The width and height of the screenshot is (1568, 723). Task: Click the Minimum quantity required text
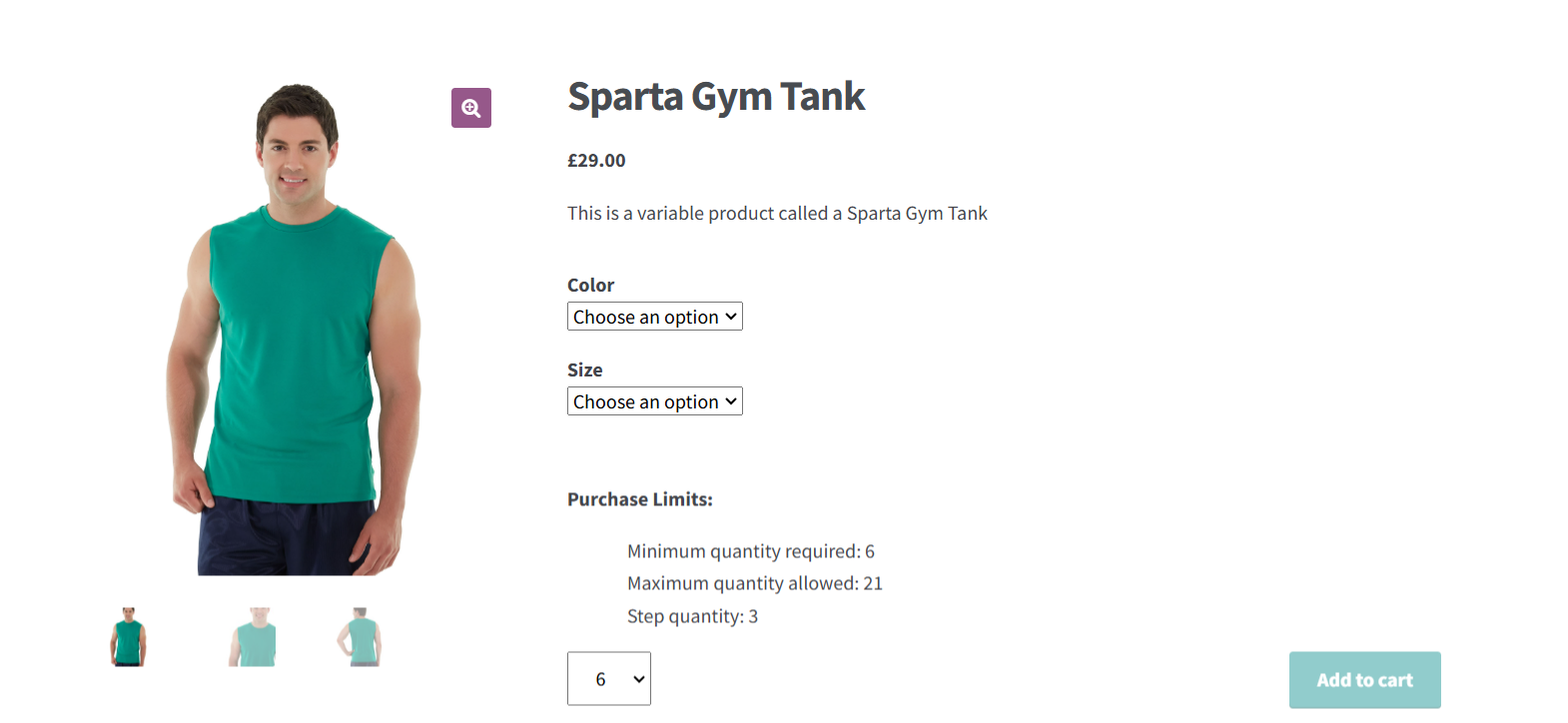[x=750, y=550]
